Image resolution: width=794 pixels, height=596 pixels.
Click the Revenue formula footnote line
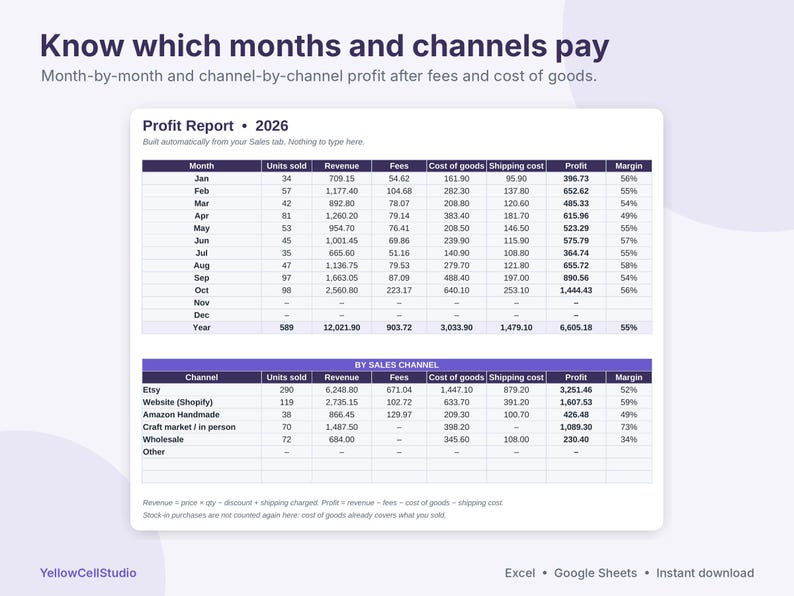323,503
